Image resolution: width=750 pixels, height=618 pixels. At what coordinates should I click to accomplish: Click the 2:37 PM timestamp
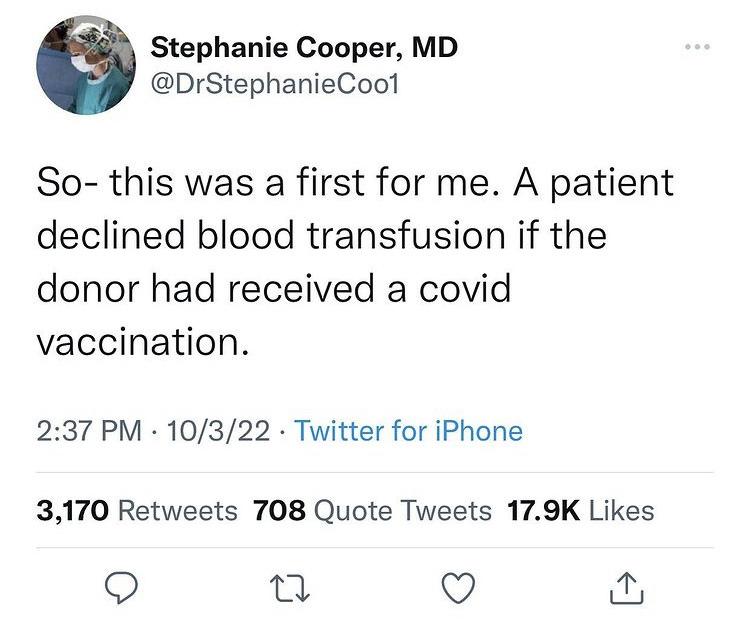tap(88, 431)
